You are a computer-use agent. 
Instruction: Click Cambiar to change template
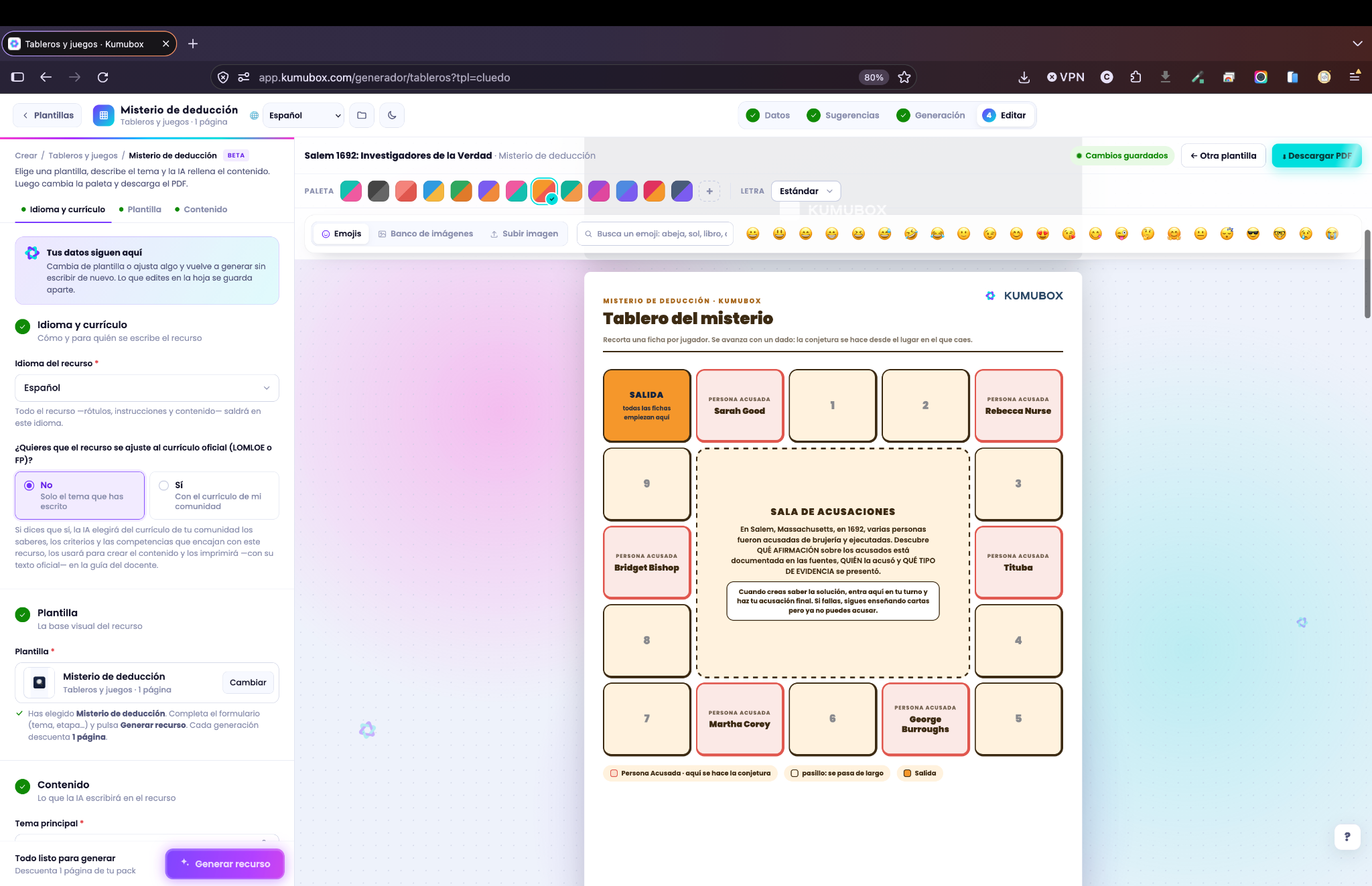248,682
